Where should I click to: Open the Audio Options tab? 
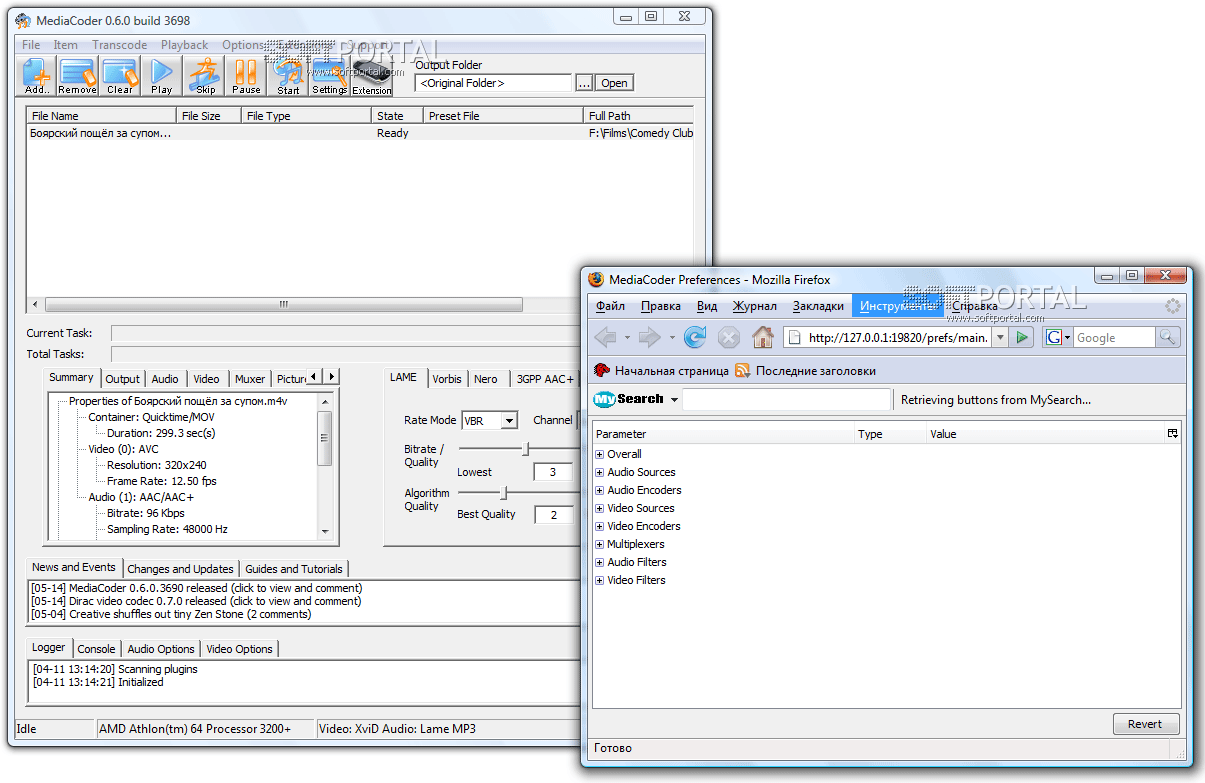[161, 649]
